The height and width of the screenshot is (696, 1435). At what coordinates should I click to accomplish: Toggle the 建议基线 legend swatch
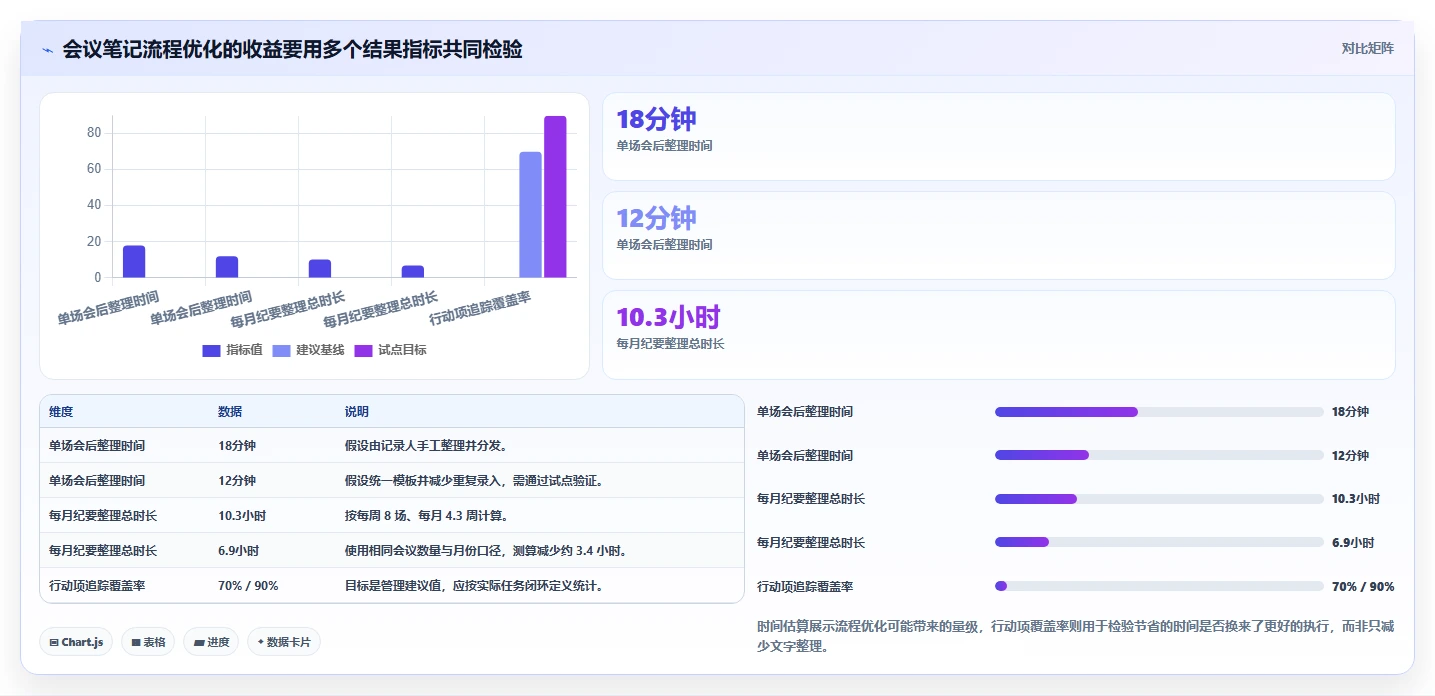click(x=281, y=350)
